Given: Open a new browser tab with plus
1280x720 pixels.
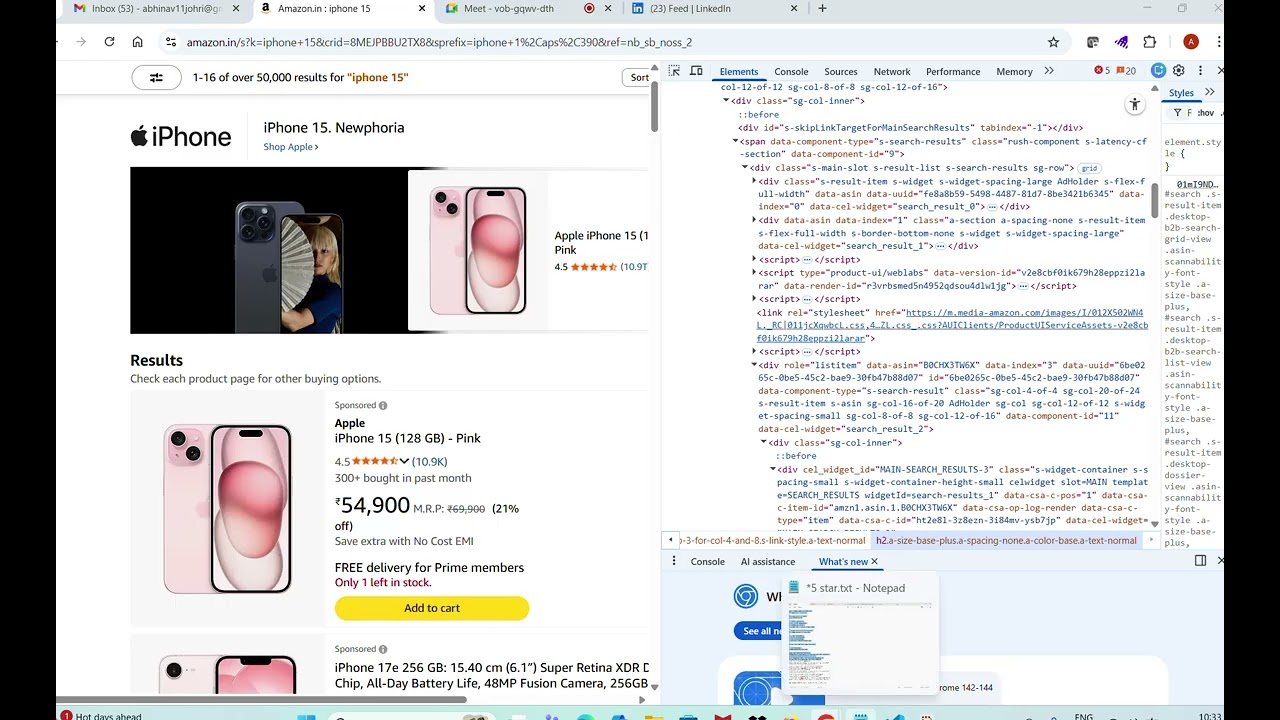Looking at the screenshot, I should coord(822,8).
